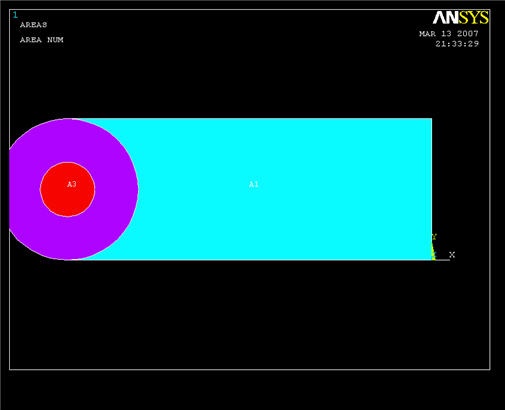Click the coordinate triad origin marker
This screenshot has height=410, width=505.
(x=433, y=258)
